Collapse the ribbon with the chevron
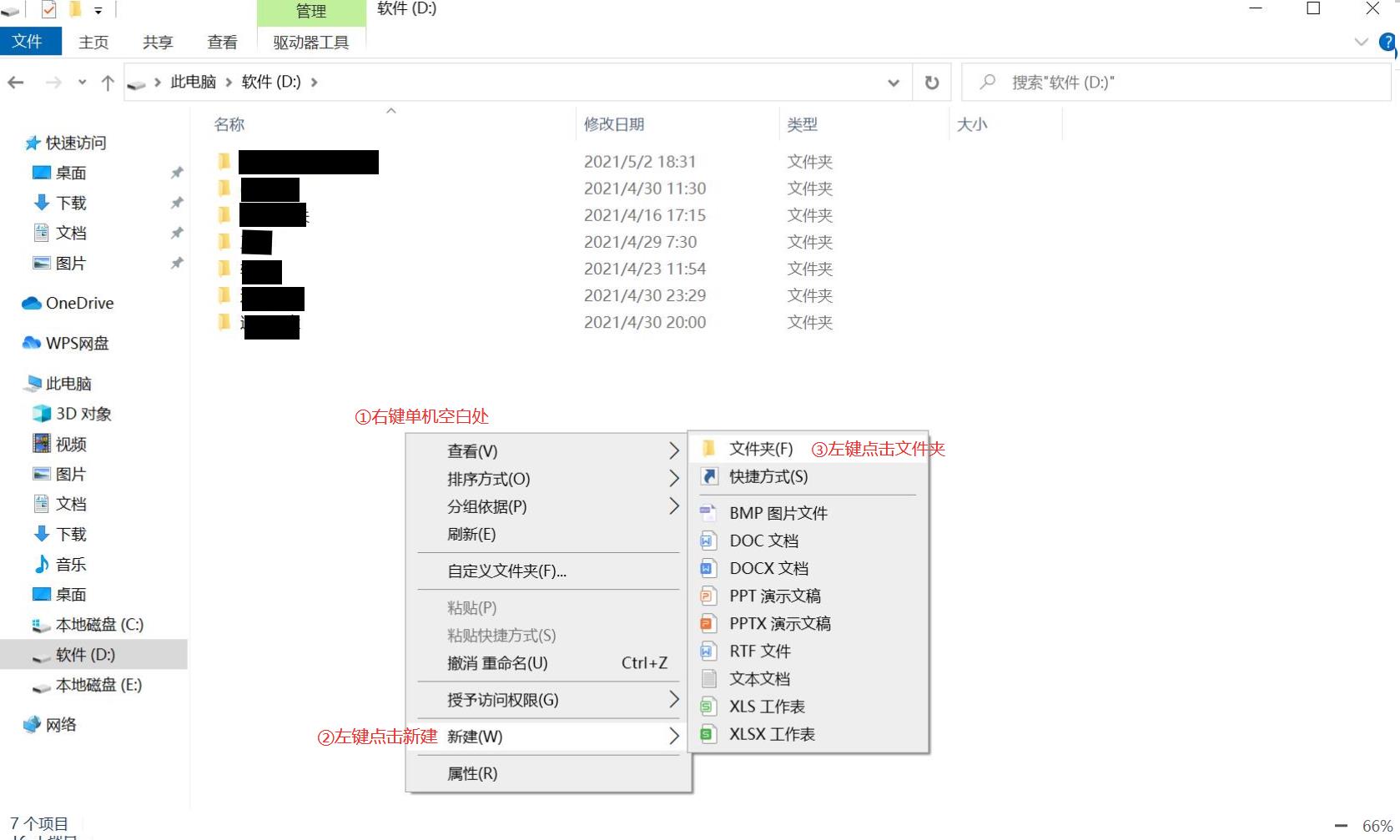The width and height of the screenshot is (1400, 840). 1362,42
